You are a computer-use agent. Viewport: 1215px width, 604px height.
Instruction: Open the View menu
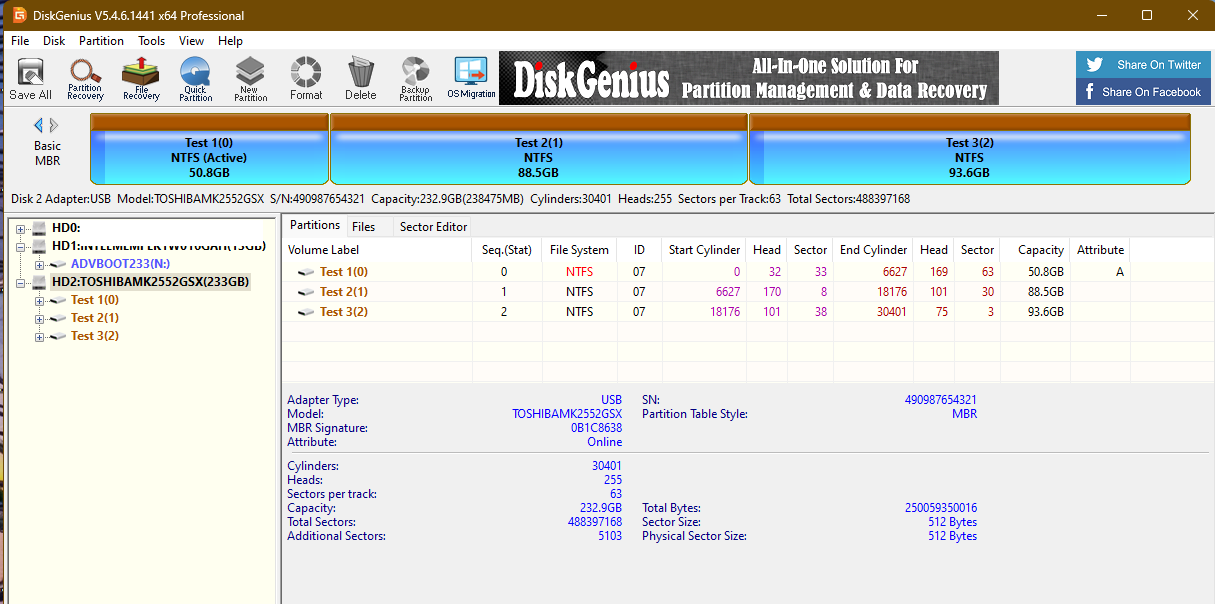pyautogui.click(x=191, y=41)
